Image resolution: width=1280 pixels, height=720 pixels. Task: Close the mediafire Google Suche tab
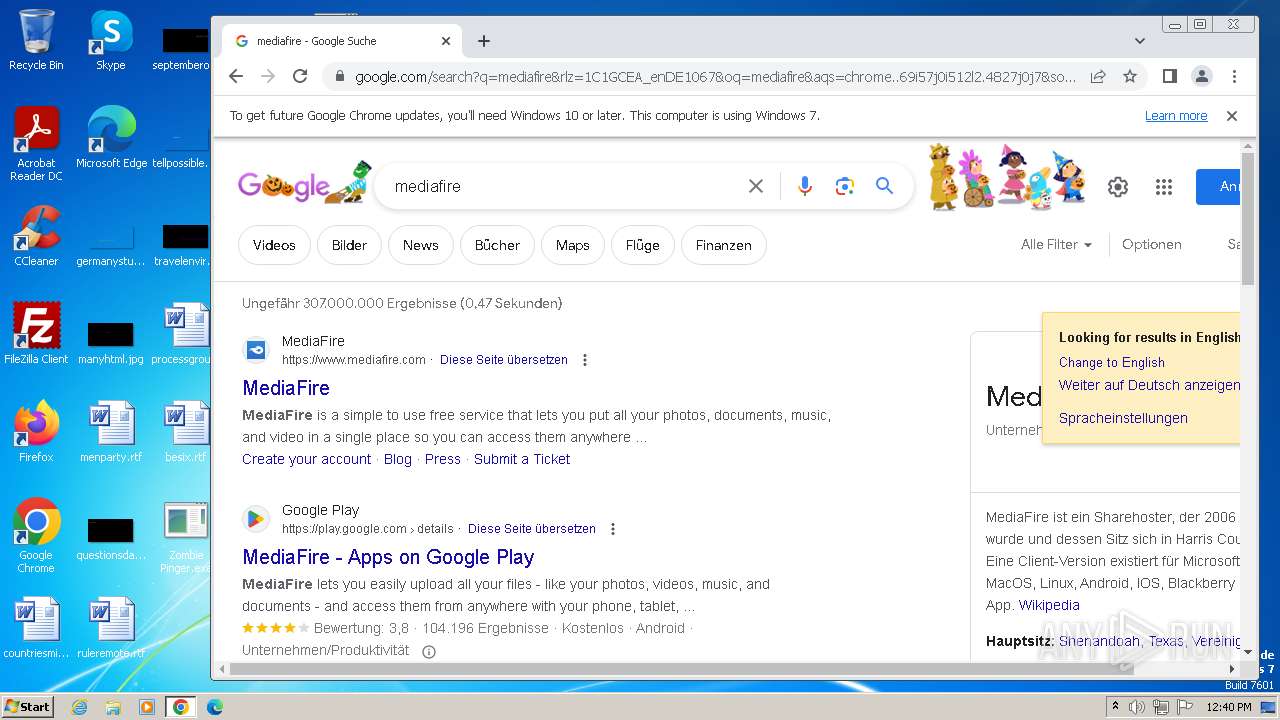[x=446, y=41]
